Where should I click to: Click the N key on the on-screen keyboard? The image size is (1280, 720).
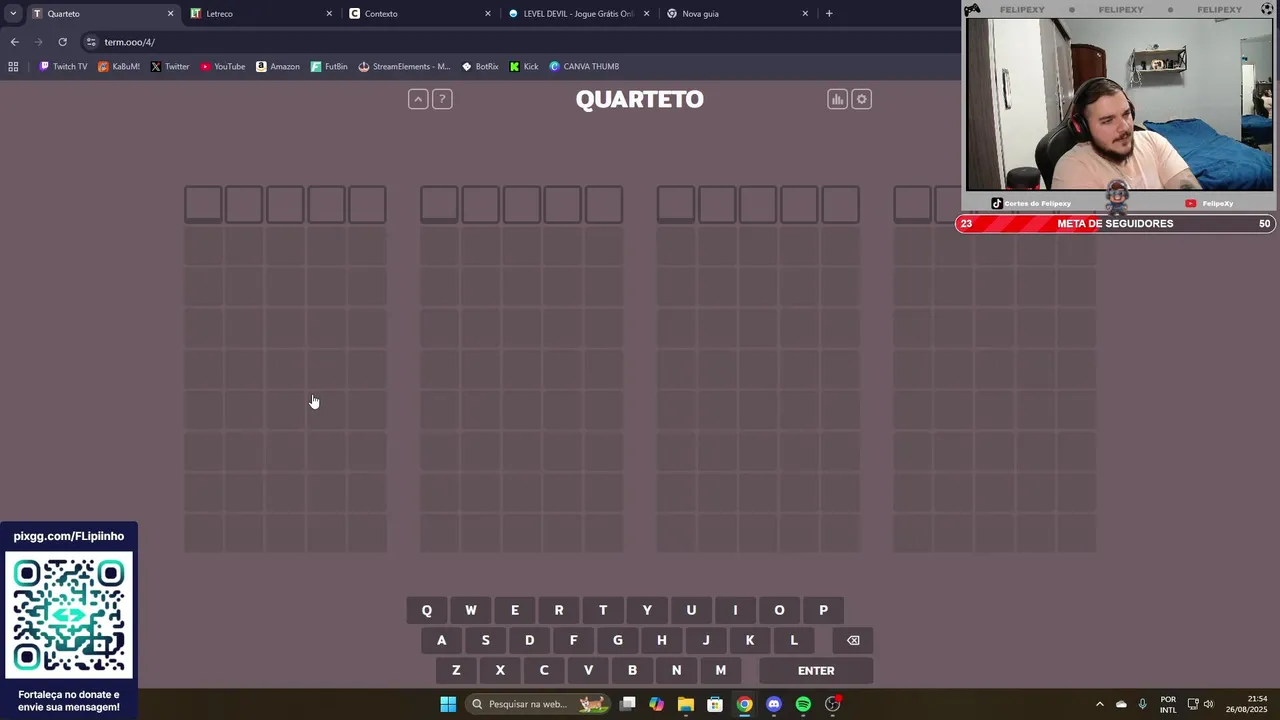[676, 670]
